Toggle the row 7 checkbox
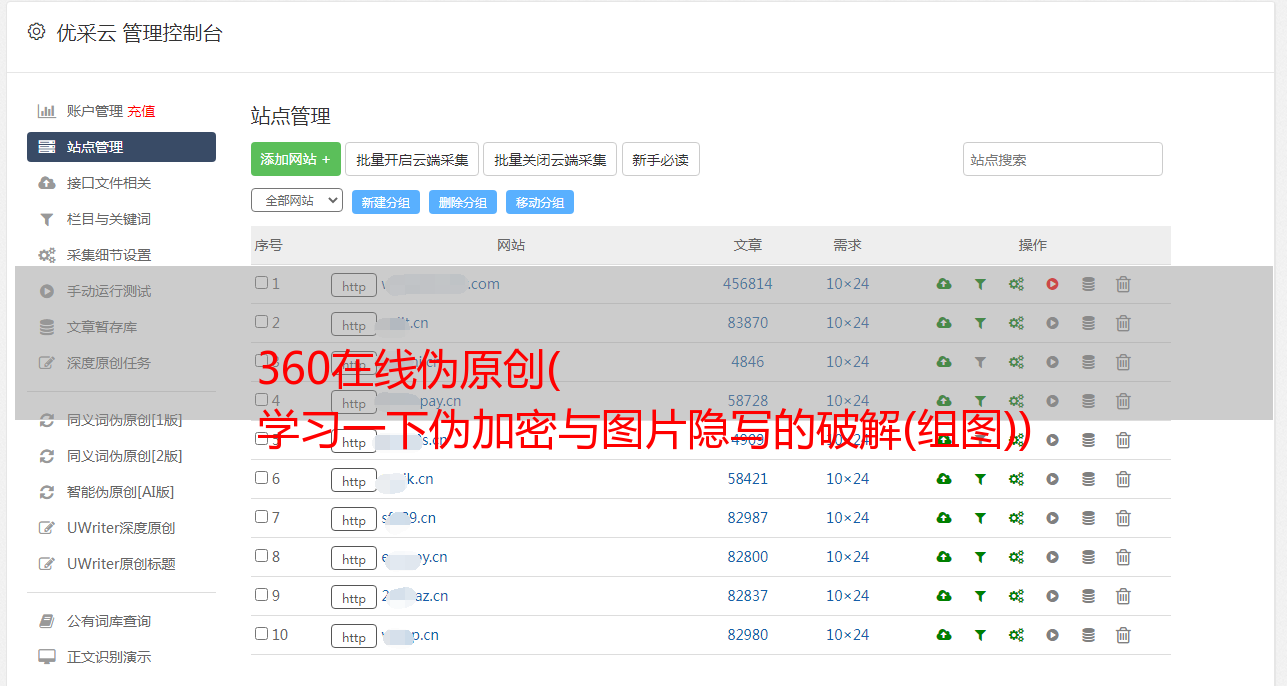The image size is (1287, 686). [x=261, y=517]
